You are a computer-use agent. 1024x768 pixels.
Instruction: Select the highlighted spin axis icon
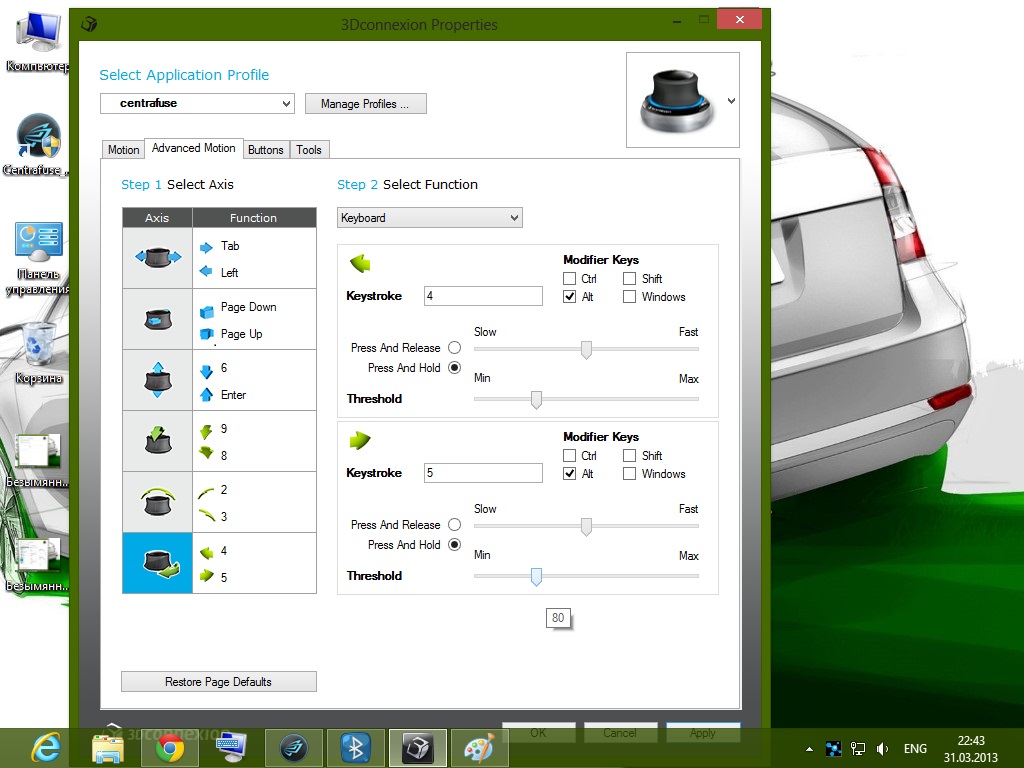[157, 563]
